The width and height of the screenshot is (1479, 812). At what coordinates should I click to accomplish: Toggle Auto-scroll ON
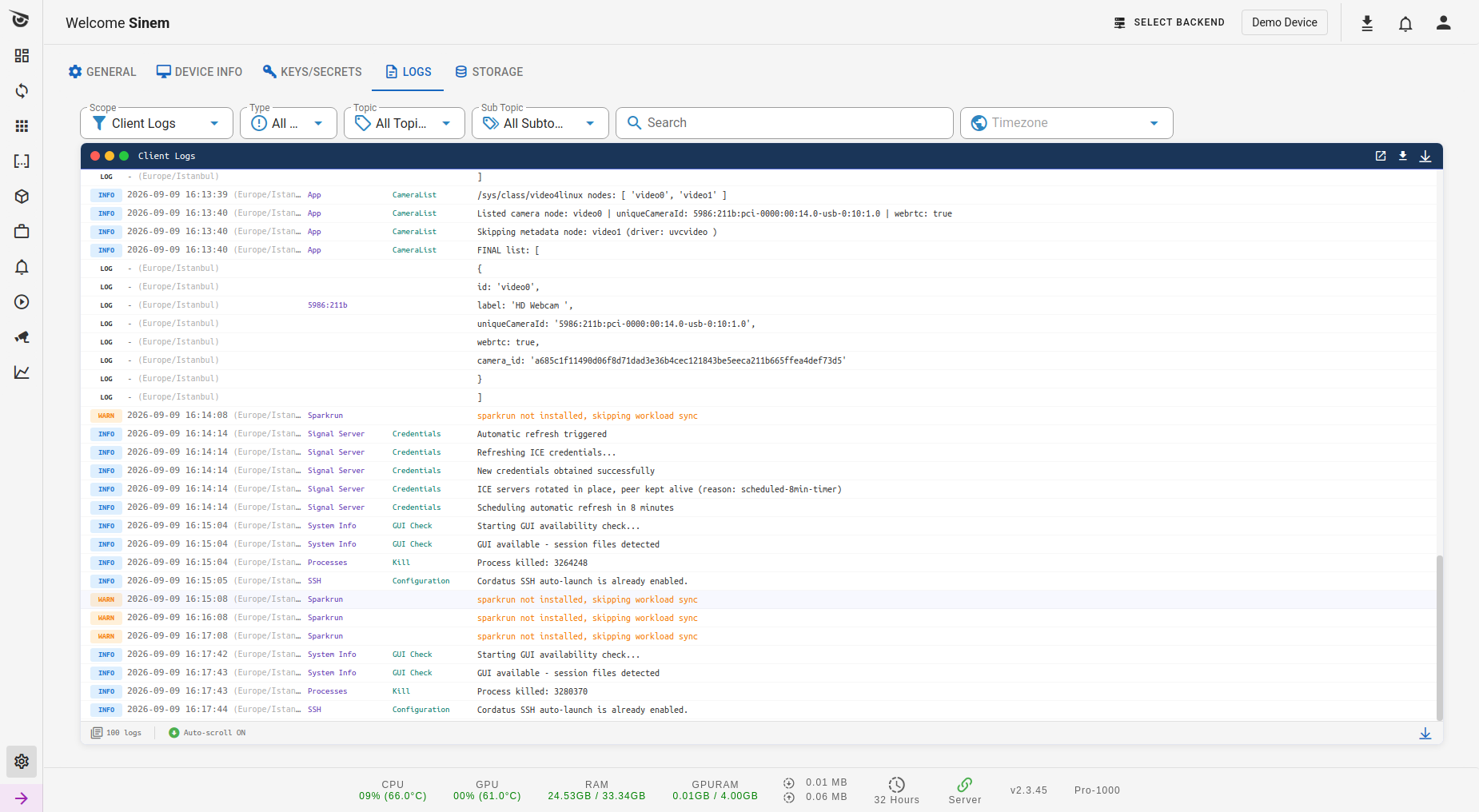point(207,733)
